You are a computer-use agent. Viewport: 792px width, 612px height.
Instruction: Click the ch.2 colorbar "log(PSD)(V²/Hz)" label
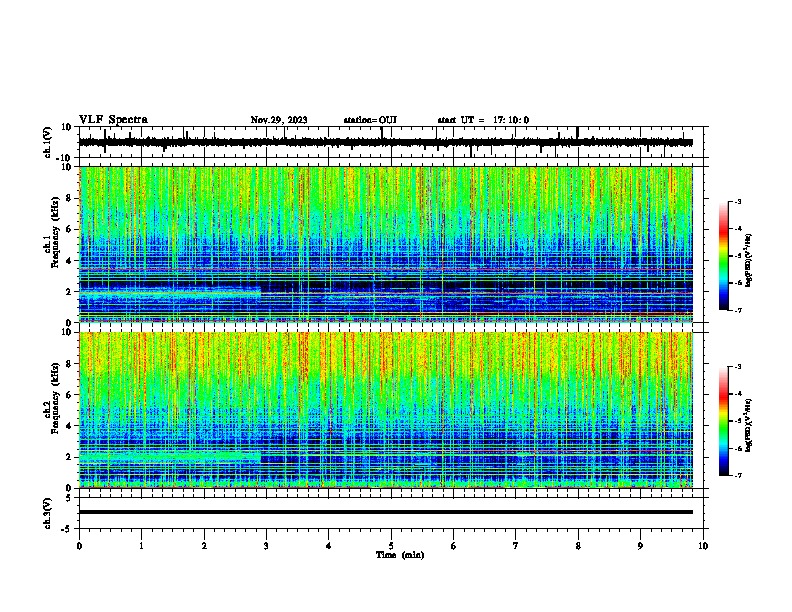point(749,425)
